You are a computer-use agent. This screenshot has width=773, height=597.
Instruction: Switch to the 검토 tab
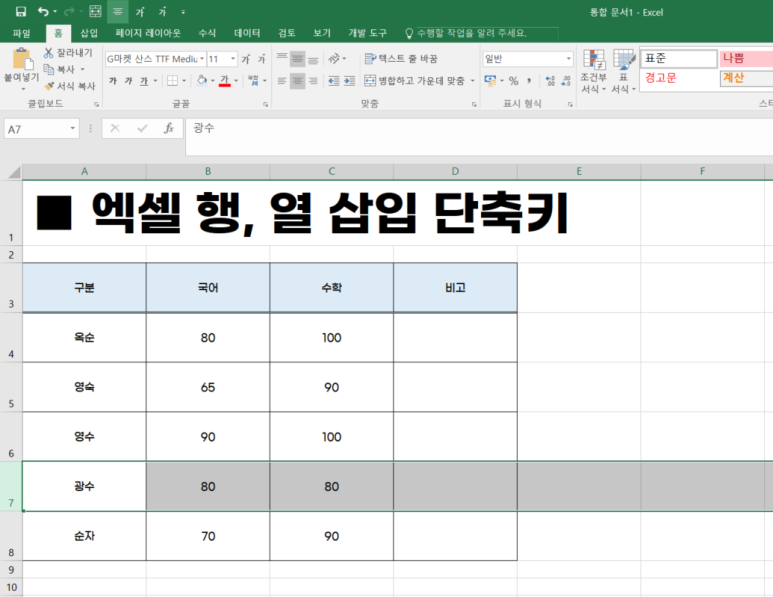pos(286,33)
